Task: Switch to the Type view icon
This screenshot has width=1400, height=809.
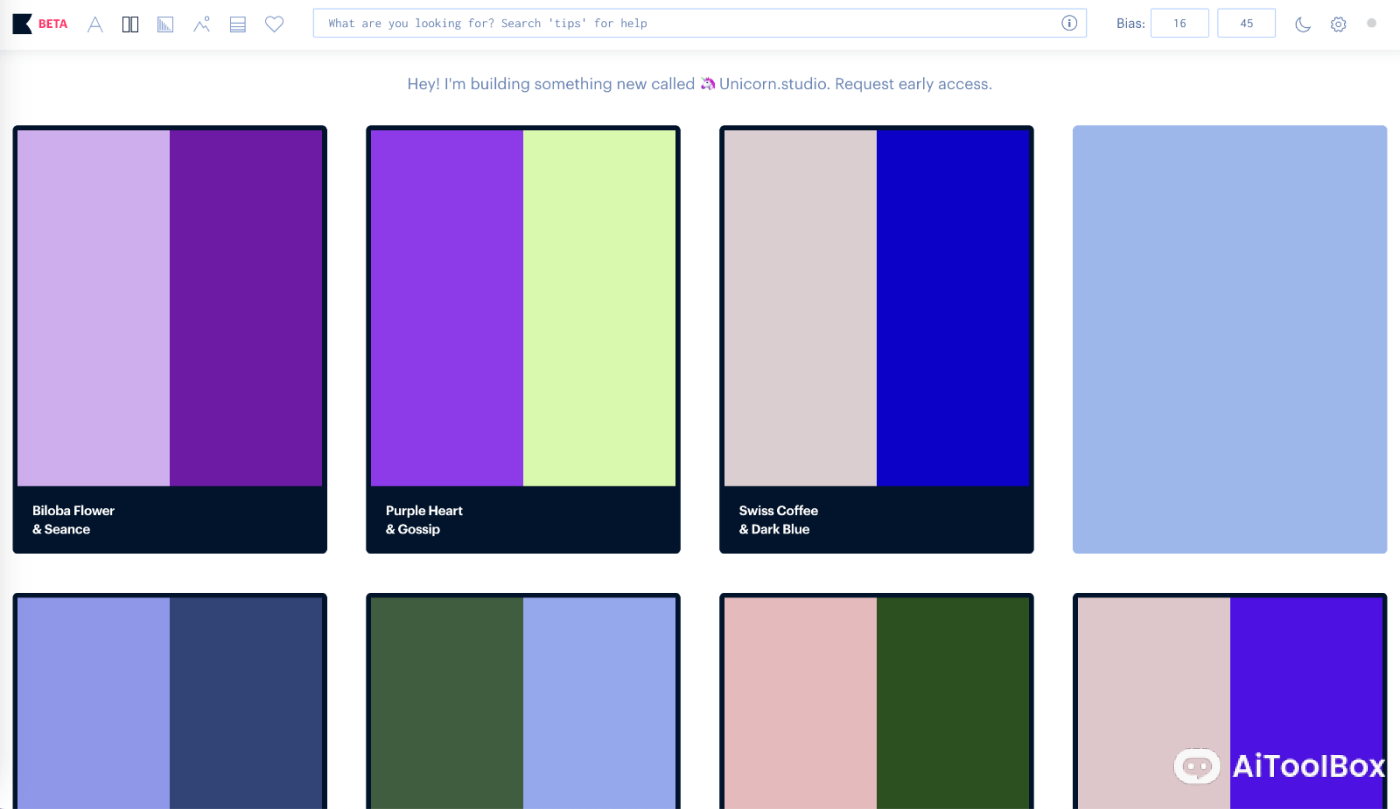Action: pos(95,24)
